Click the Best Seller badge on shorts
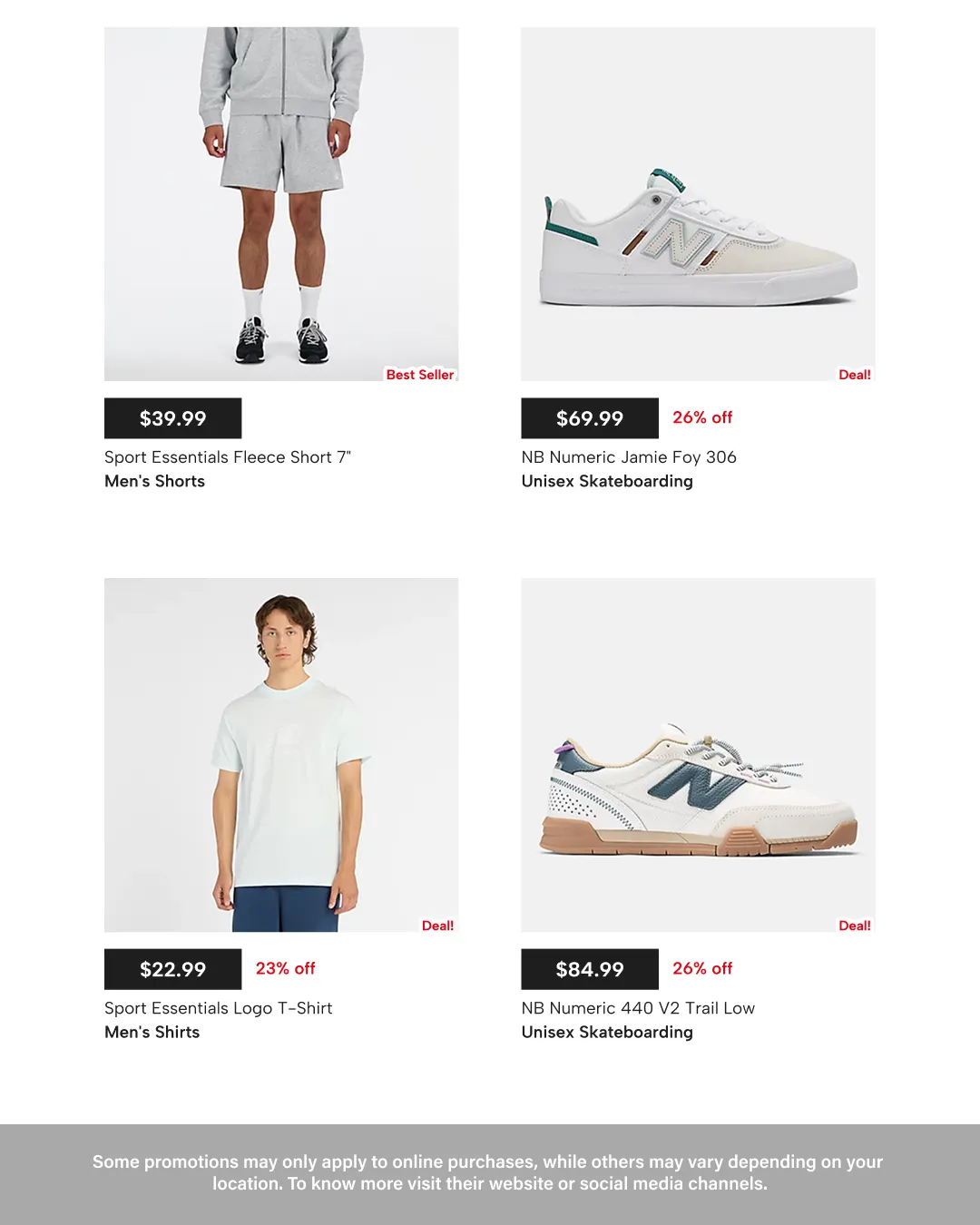Viewport: 980px width, 1225px height. pos(420,375)
